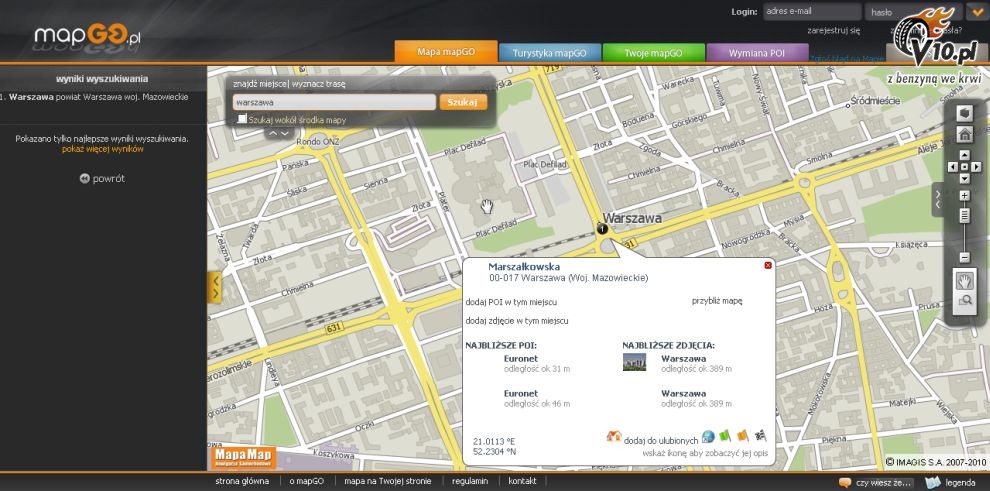
Task: Open the kontakt footer link
Action: click(x=522, y=481)
